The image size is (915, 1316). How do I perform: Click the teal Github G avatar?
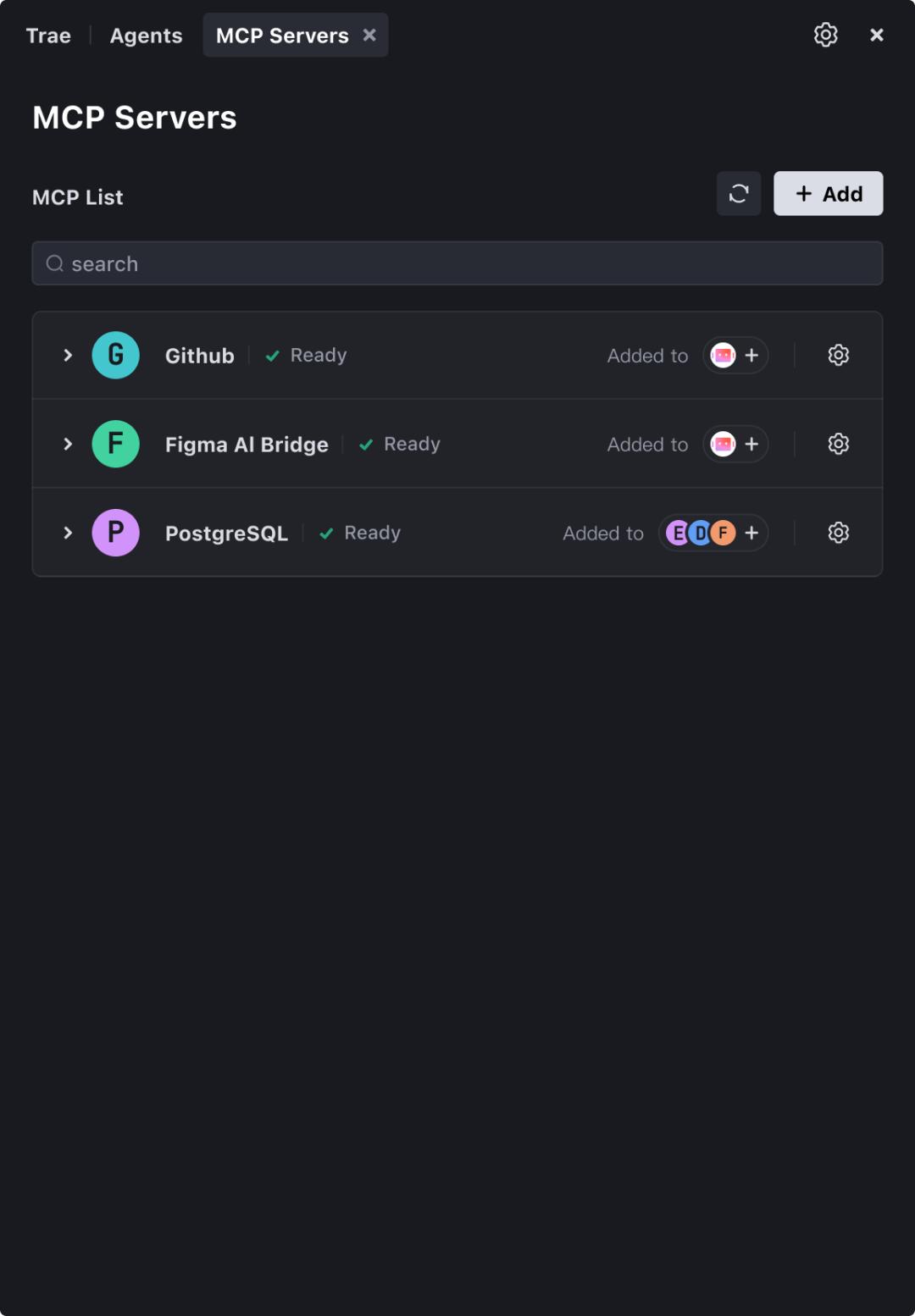[x=116, y=355]
